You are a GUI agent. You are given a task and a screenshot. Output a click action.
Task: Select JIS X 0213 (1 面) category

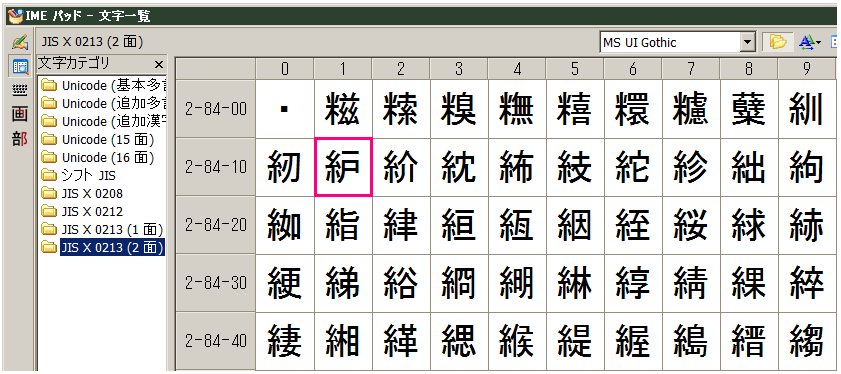click(102, 230)
